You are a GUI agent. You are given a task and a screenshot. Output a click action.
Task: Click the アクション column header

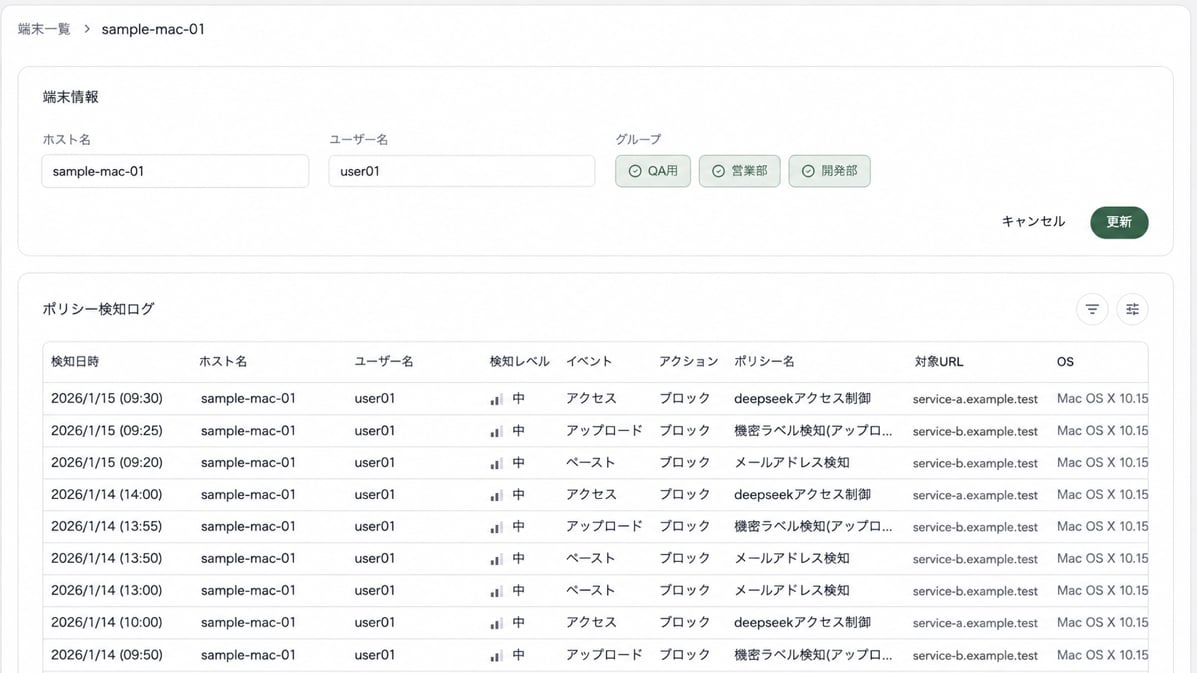coord(689,362)
